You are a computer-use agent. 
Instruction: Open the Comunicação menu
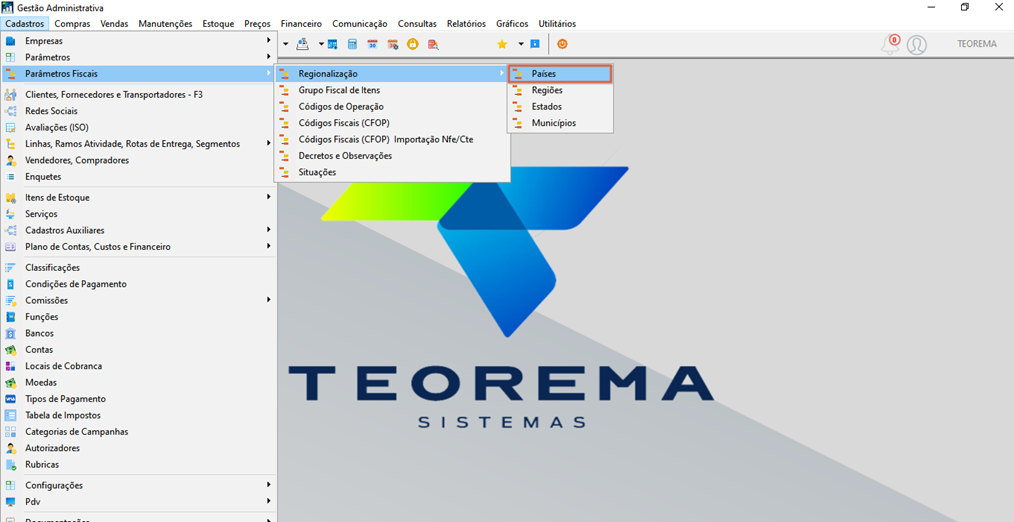point(360,24)
